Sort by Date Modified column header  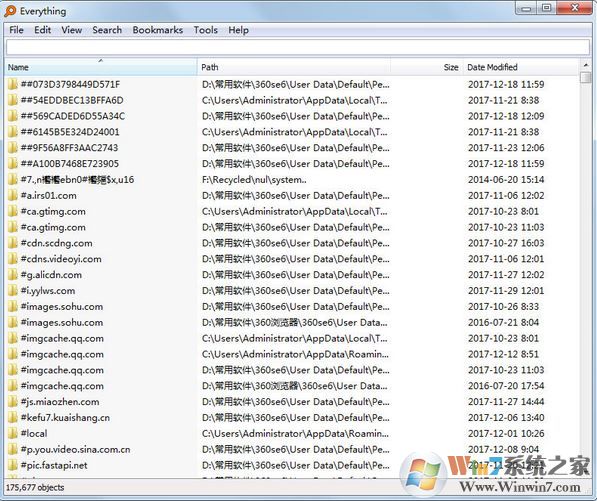click(521, 67)
